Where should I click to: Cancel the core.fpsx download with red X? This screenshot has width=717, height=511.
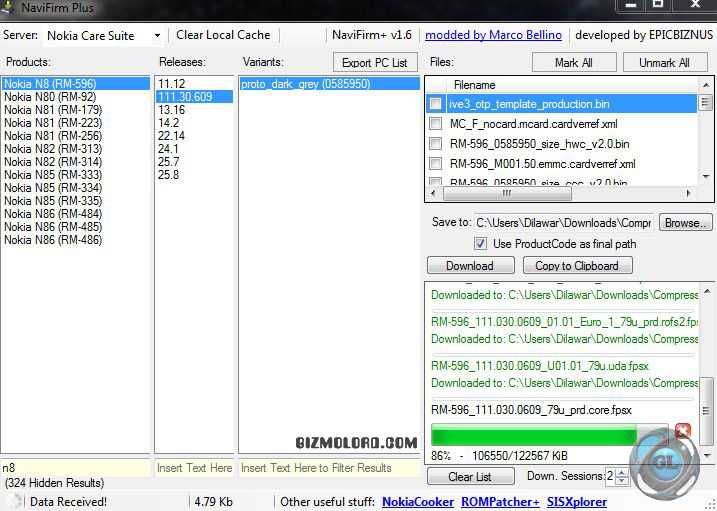683,431
